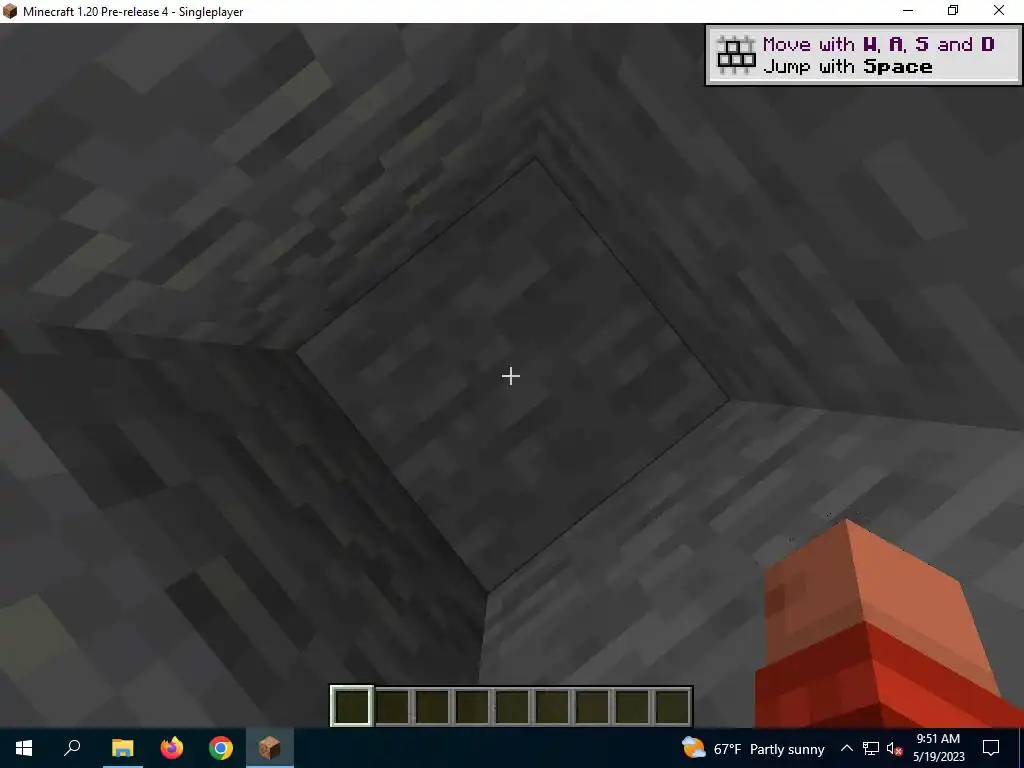This screenshot has width=1024, height=768.
Task: Click the Minecraft taskbar icon
Action: pyautogui.click(x=270, y=748)
